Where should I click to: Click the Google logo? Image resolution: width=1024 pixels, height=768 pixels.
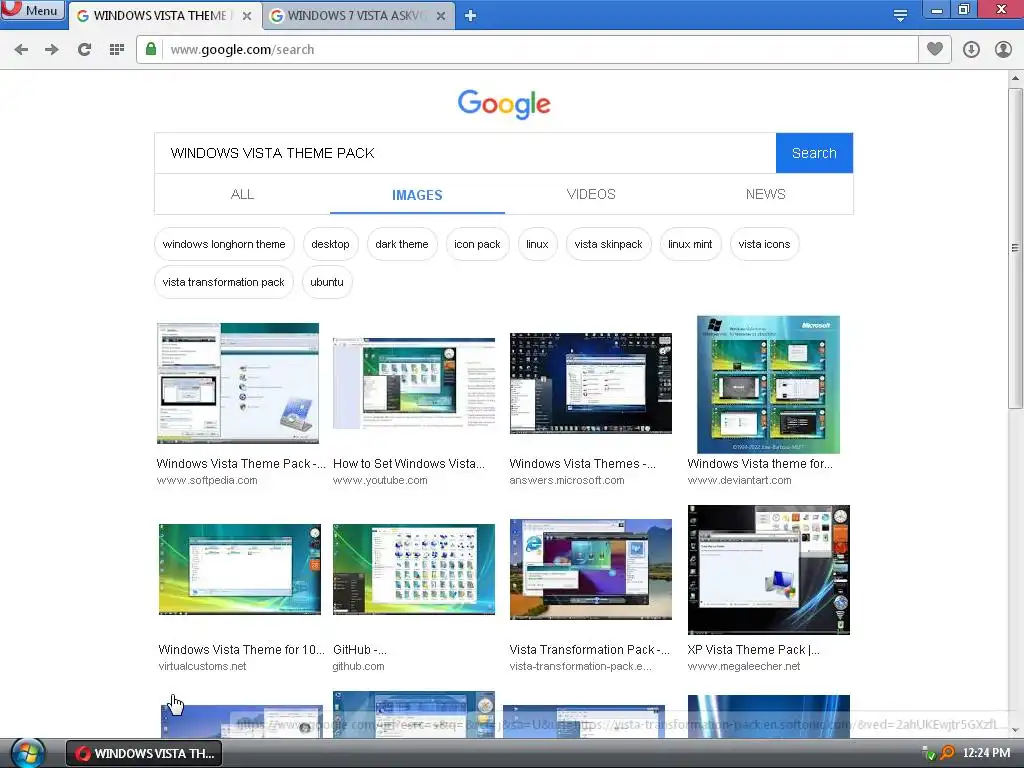point(504,104)
